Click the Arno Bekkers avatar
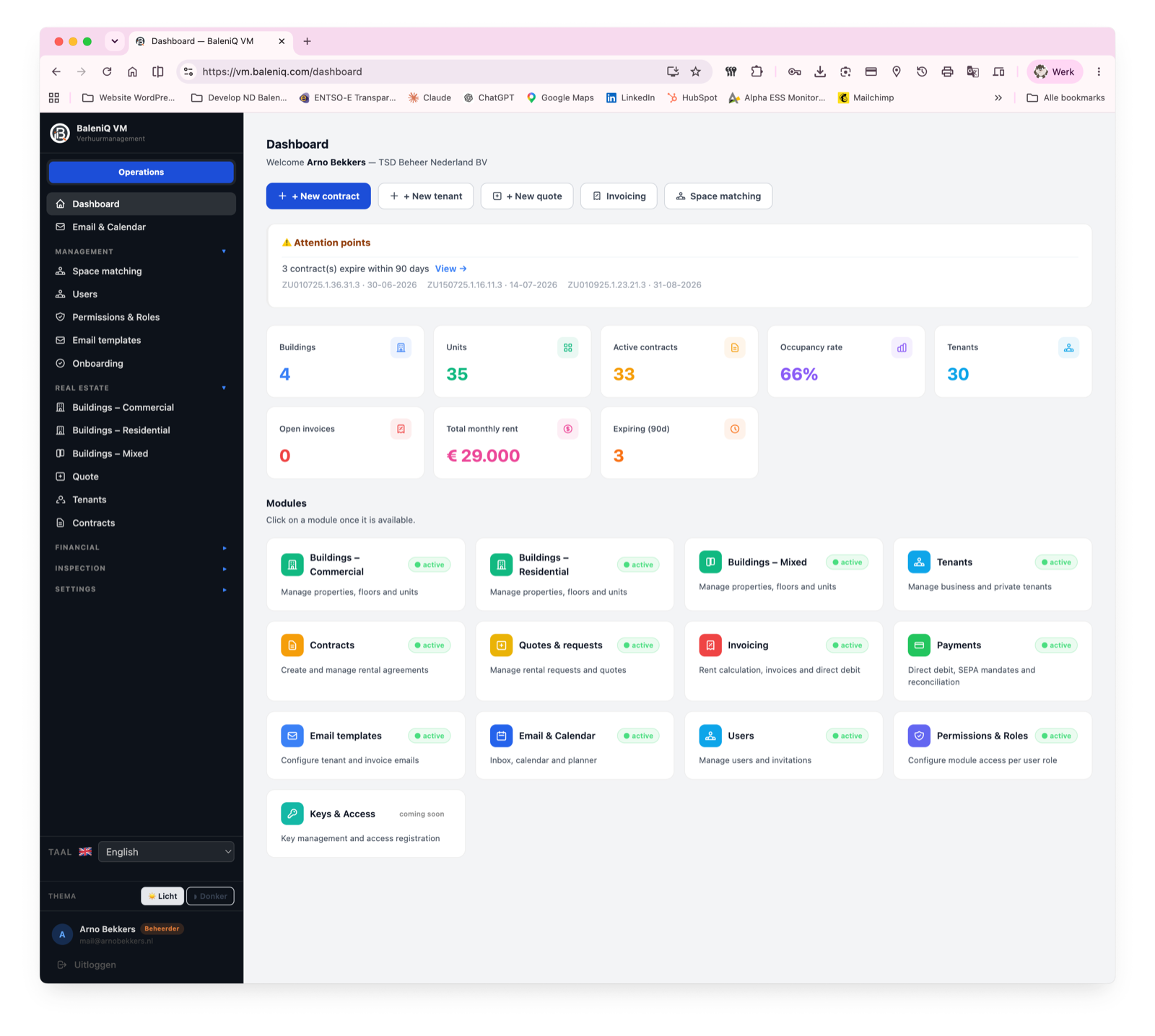The height and width of the screenshot is (1036, 1155). click(62, 934)
